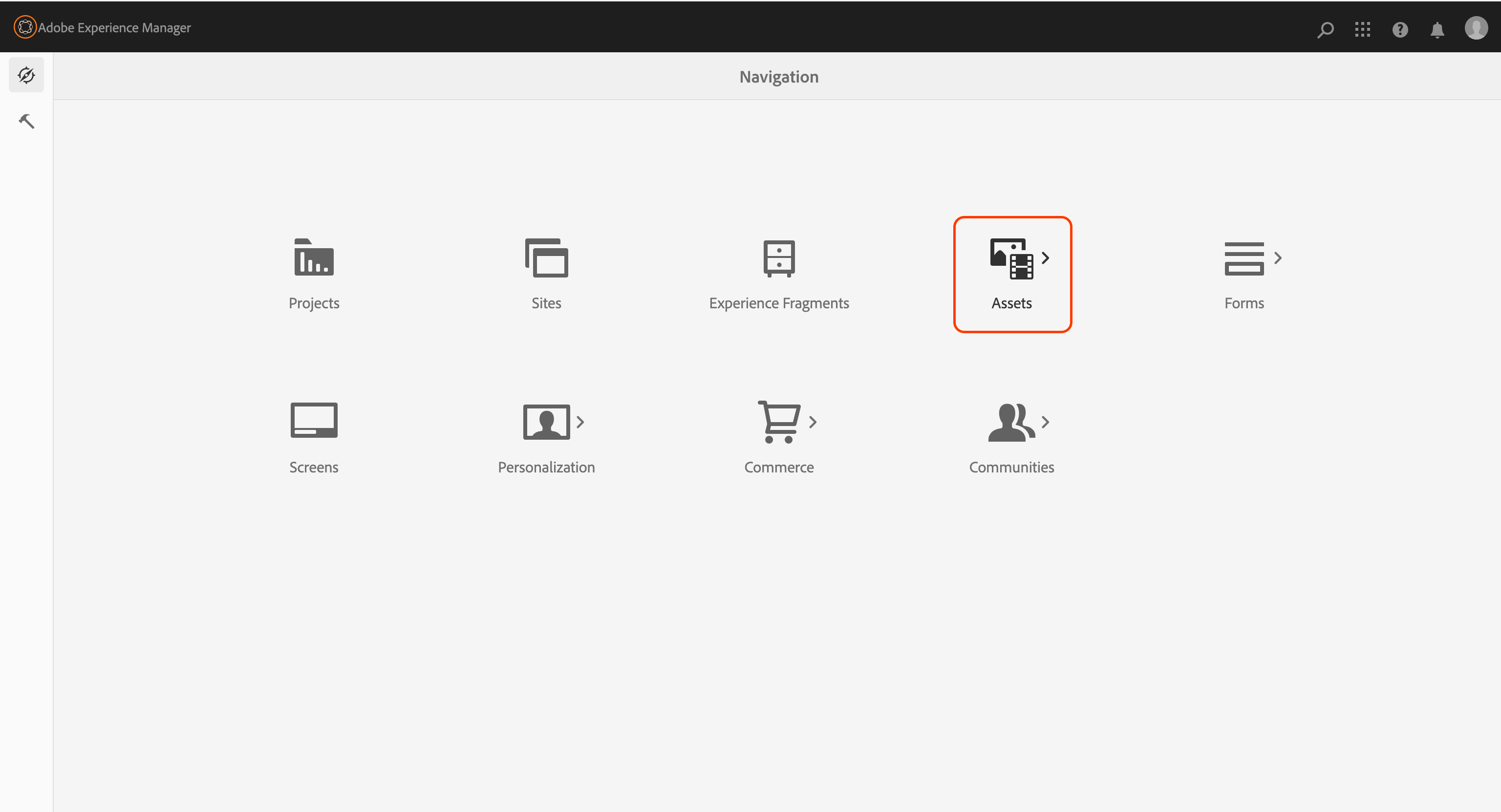Viewport: 1501px width, 812px height.
Task: Open the Commerce shopping cart icon
Action: [779, 422]
